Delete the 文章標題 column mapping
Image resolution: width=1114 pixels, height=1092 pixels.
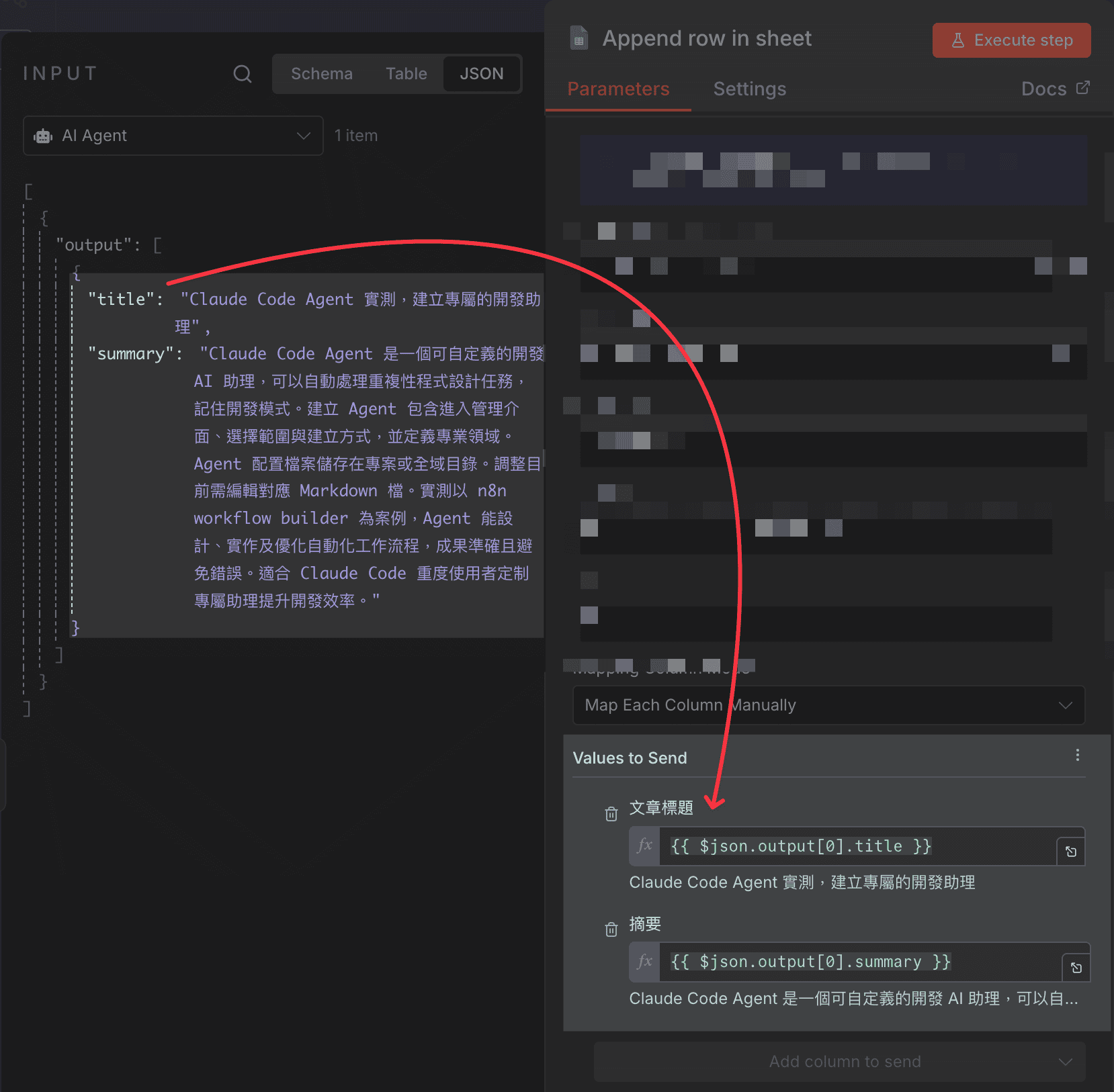(x=611, y=813)
